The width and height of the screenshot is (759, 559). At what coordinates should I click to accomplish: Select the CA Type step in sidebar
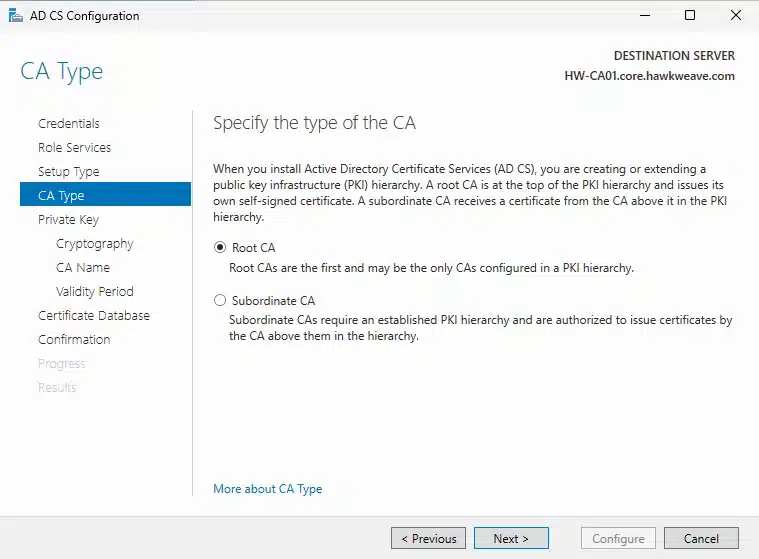click(61, 196)
